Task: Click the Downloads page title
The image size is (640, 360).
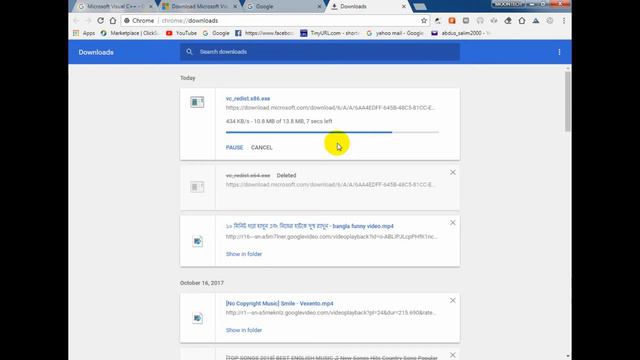Action: [96, 52]
